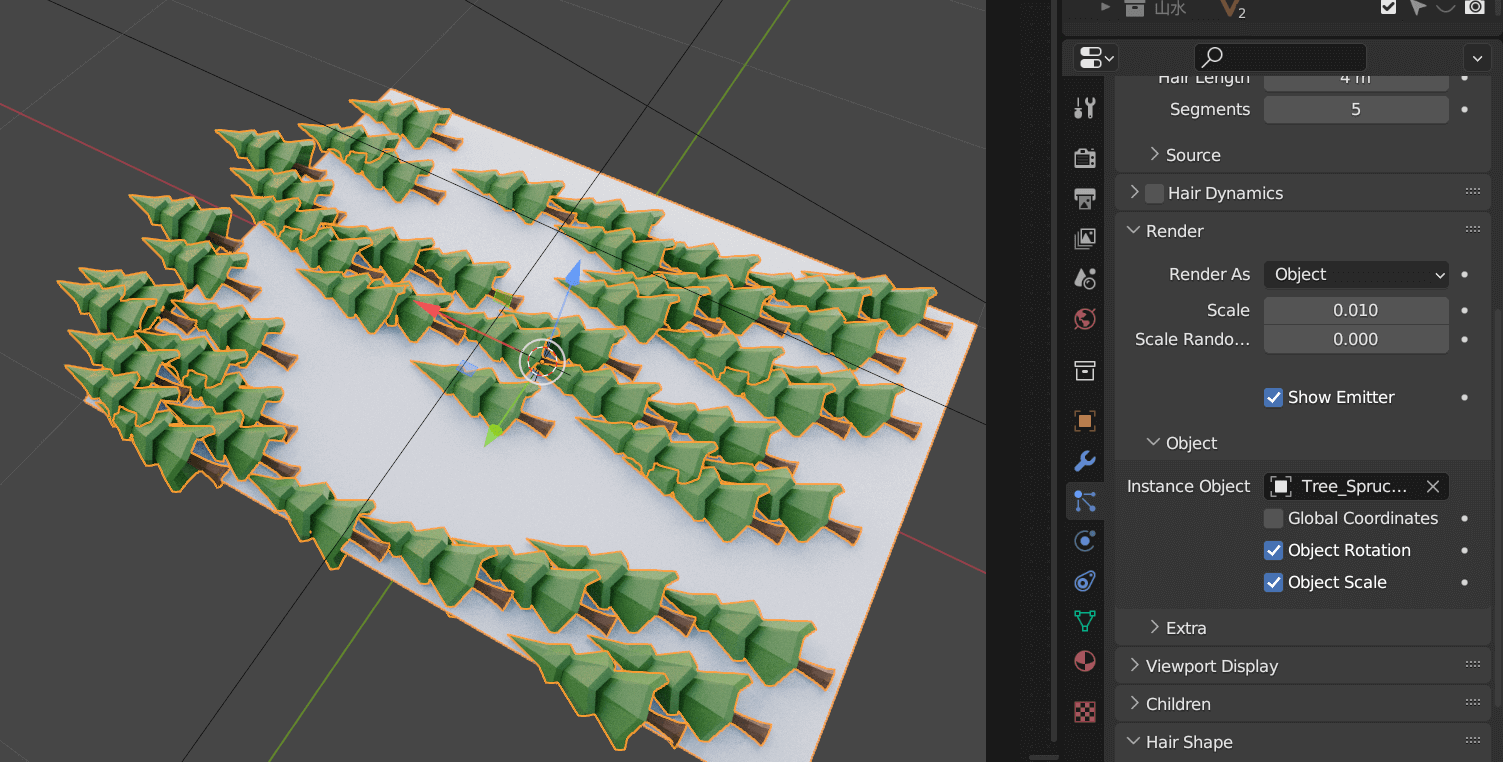Click the Scale value field
Viewport: 1503px width, 762px height.
pos(1356,311)
